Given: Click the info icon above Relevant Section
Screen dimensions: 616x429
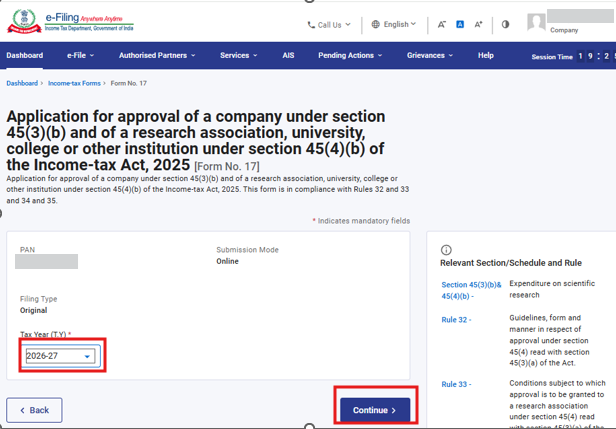Looking at the screenshot, I should (x=446, y=250).
